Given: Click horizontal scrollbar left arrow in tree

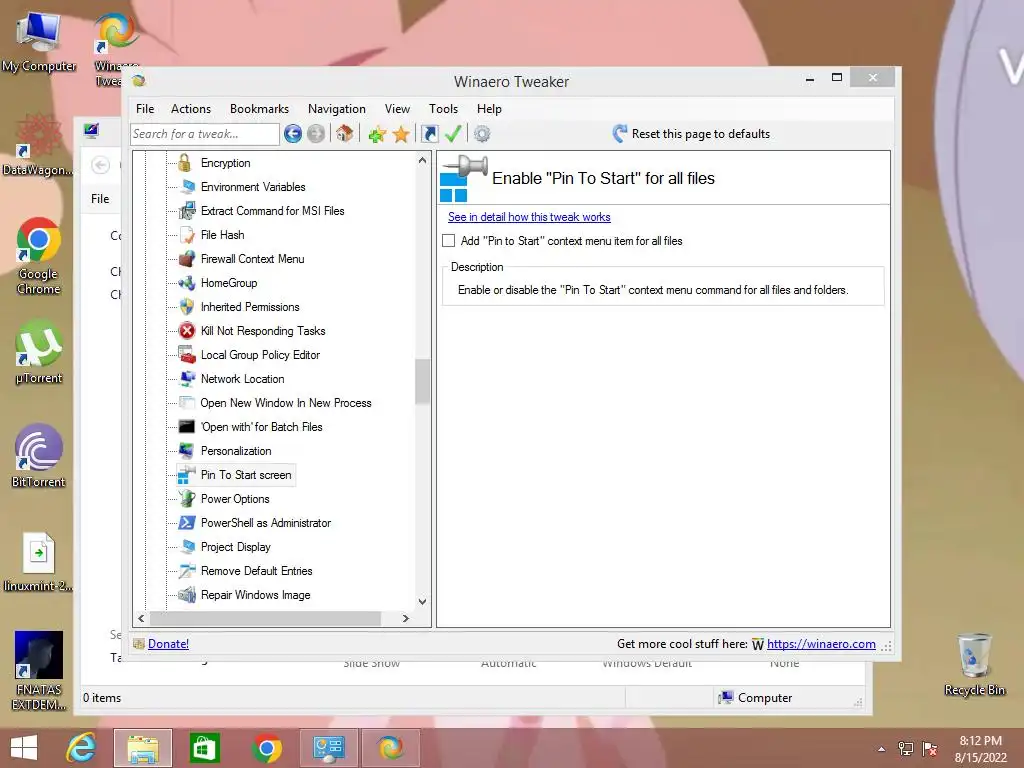Looking at the screenshot, I should click(142, 618).
